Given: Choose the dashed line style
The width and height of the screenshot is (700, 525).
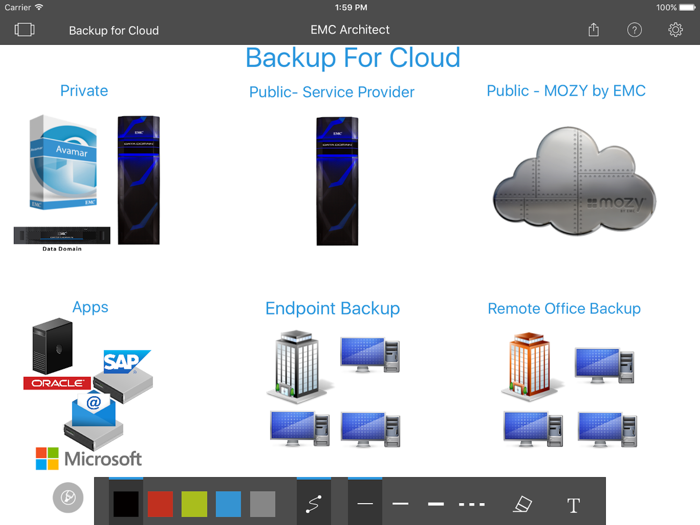Looking at the screenshot, I should point(472,504).
